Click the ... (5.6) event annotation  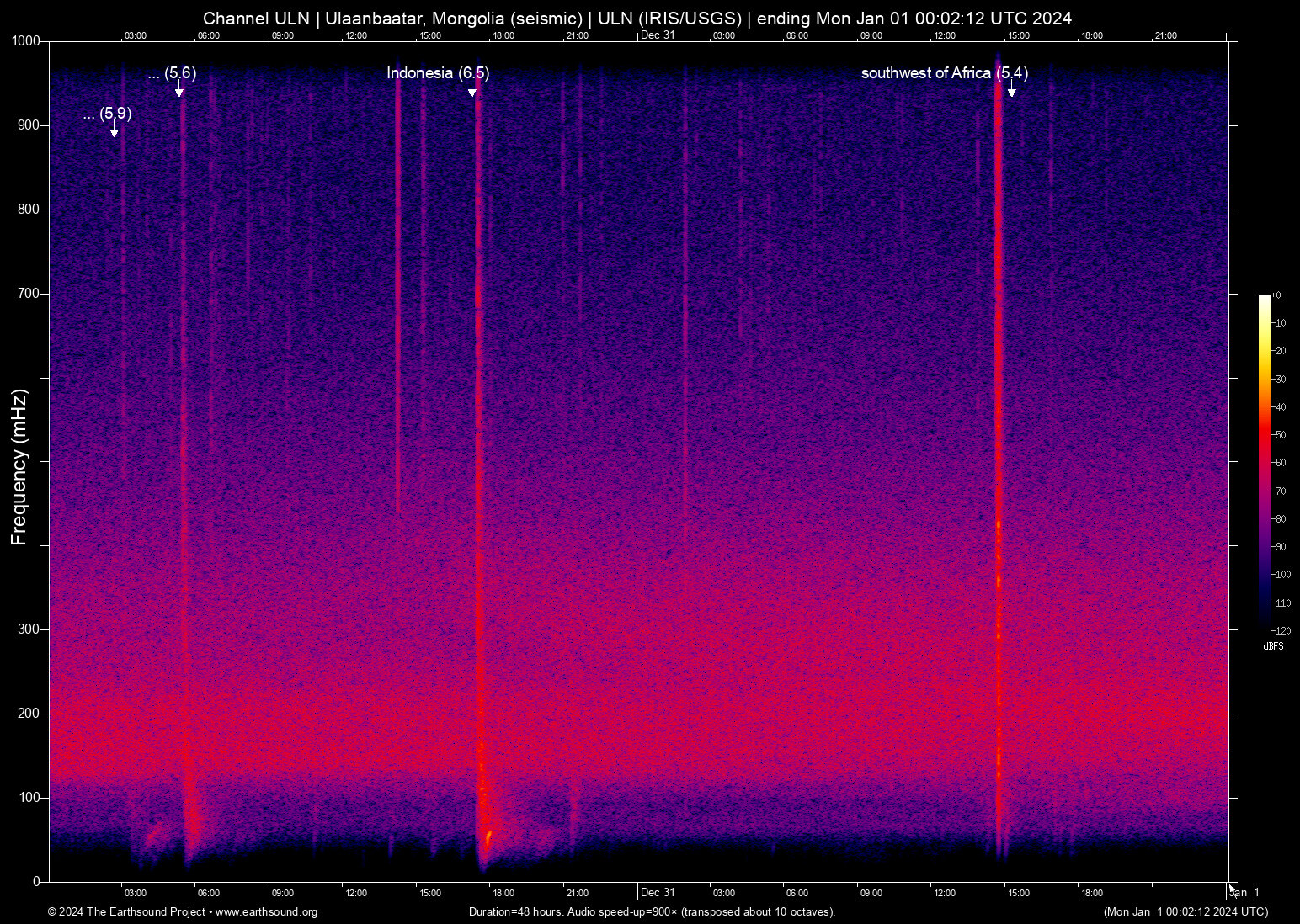pyautogui.click(x=170, y=74)
